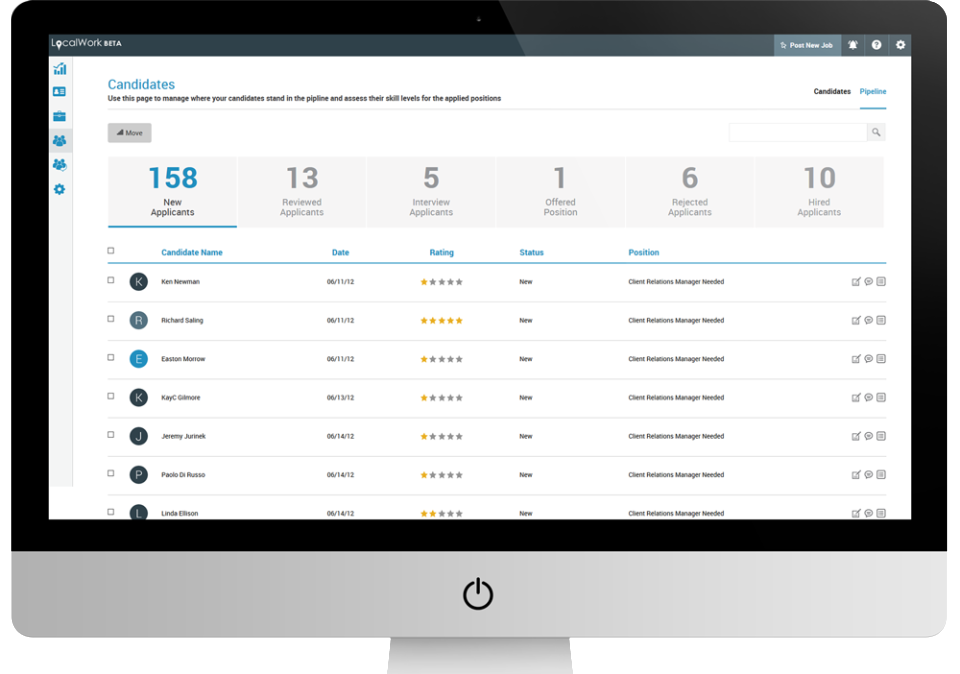
Task: Rate Jeremy Jurinek with the fifth star
Action: click(459, 436)
